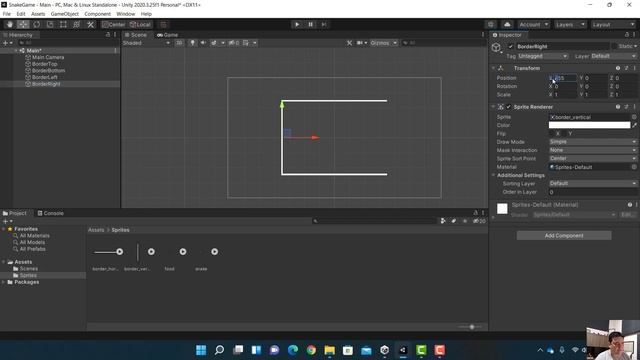Open the Component menu
The height and width of the screenshot is (360, 640).
[98, 14]
